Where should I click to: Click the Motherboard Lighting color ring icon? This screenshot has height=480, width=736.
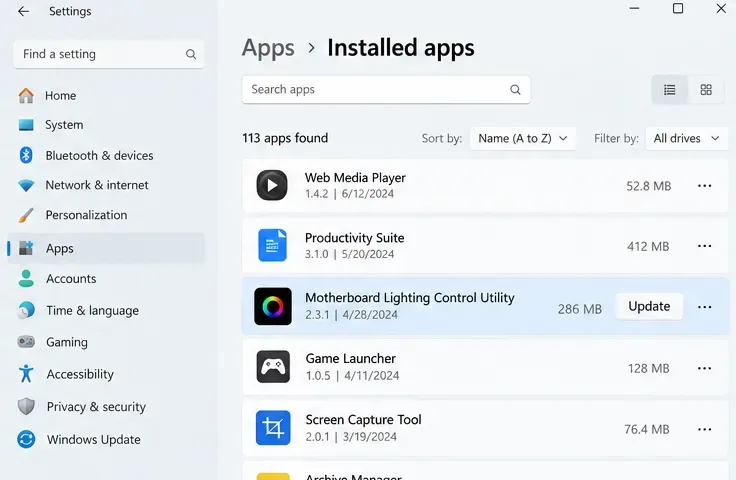tap(273, 306)
